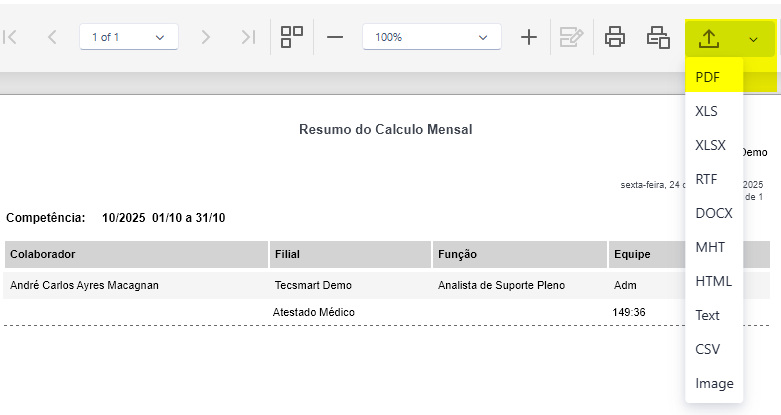Jump to the last page icon
The image size is (781, 415).
248,37
